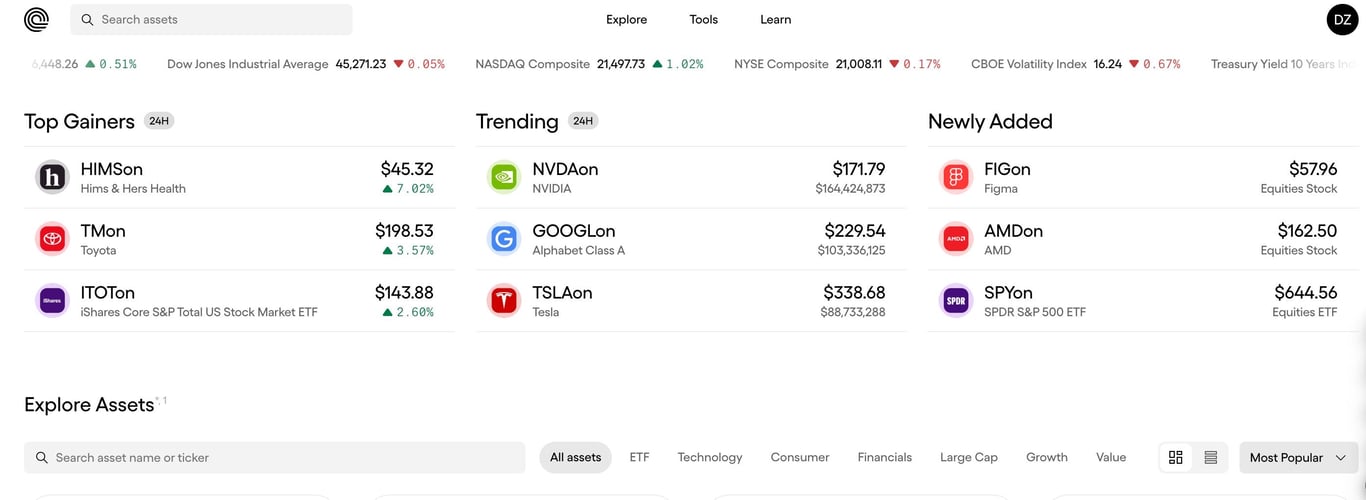Filter assets by Technology
This screenshot has height=500, width=1366.
click(710, 457)
